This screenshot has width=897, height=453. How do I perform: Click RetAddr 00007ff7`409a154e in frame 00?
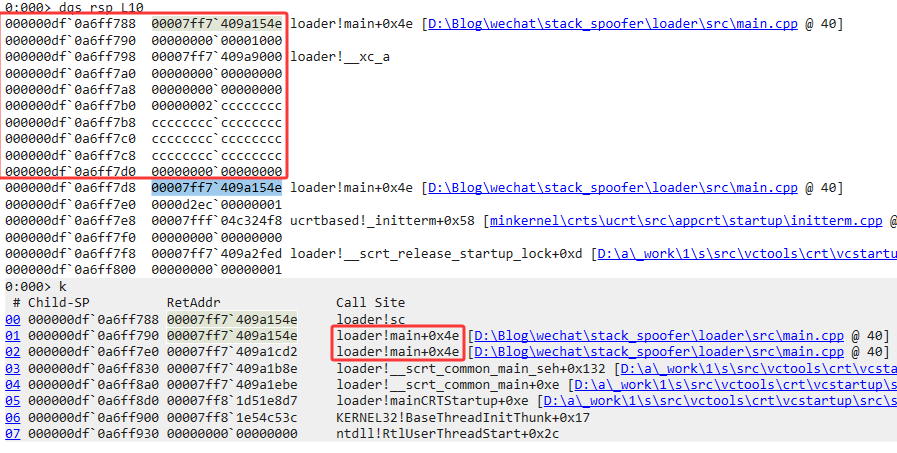[232, 319]
